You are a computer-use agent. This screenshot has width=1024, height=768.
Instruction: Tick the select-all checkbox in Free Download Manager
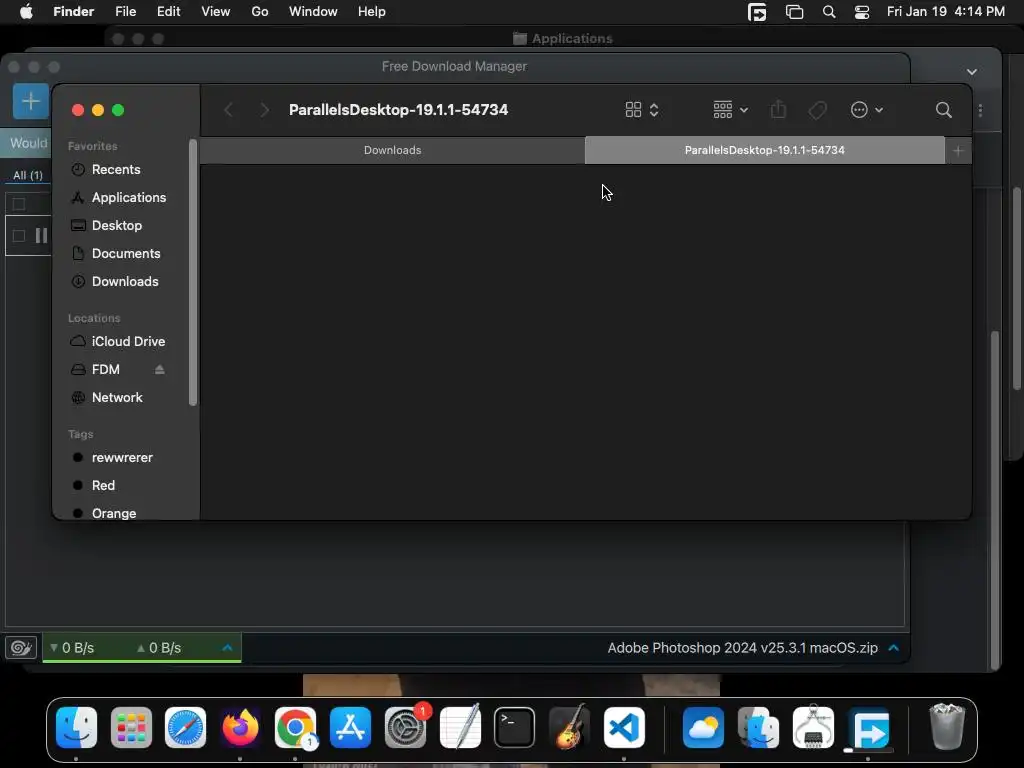pos(19,204)
